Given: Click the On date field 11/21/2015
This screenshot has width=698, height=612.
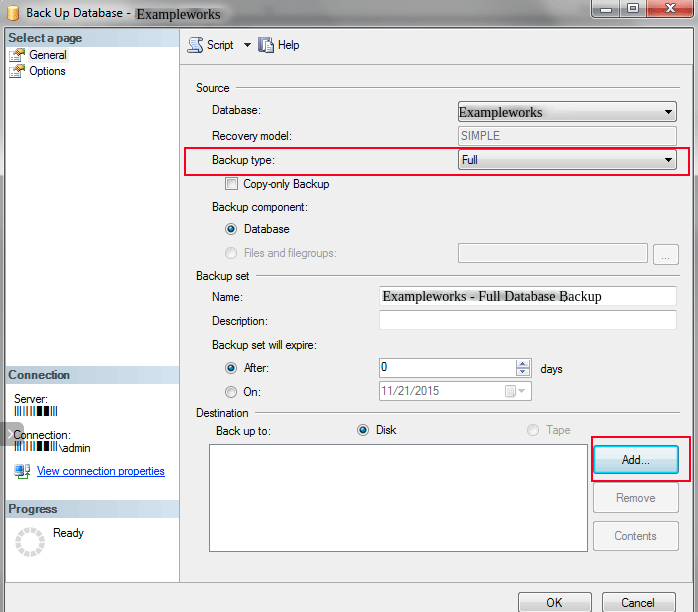Looking at the screenshot, I should pos(455,391).
